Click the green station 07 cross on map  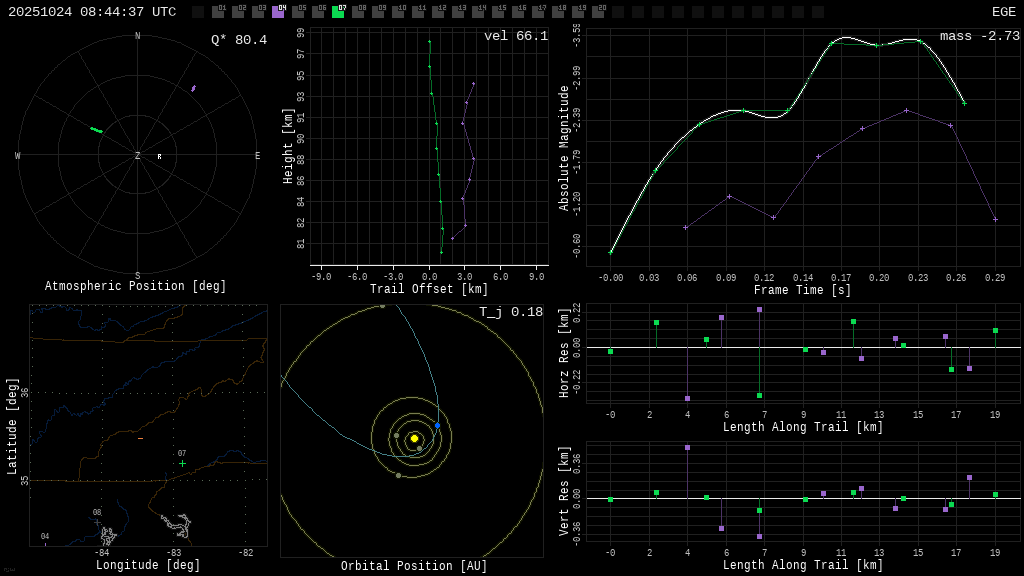(x=182, y=463)
